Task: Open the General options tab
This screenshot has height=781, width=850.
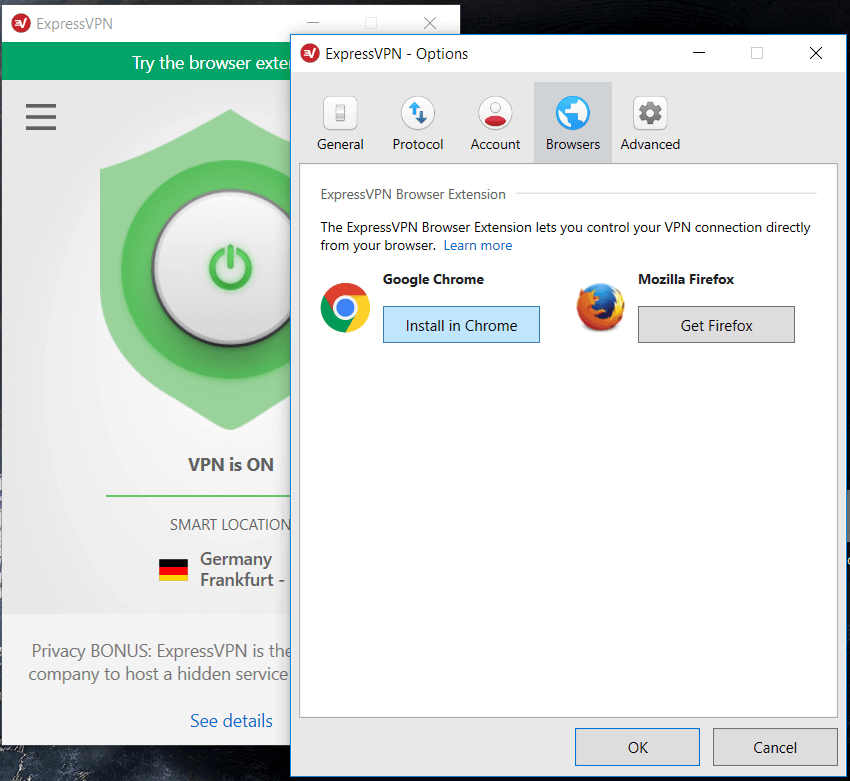Action: (x=340, y=123)
